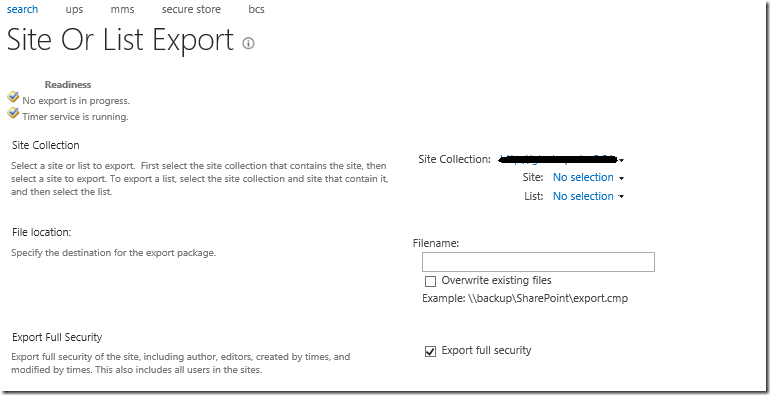770x395 pixels.
Task: Open the List No selection dropdown
Action: tap(588, 196)
